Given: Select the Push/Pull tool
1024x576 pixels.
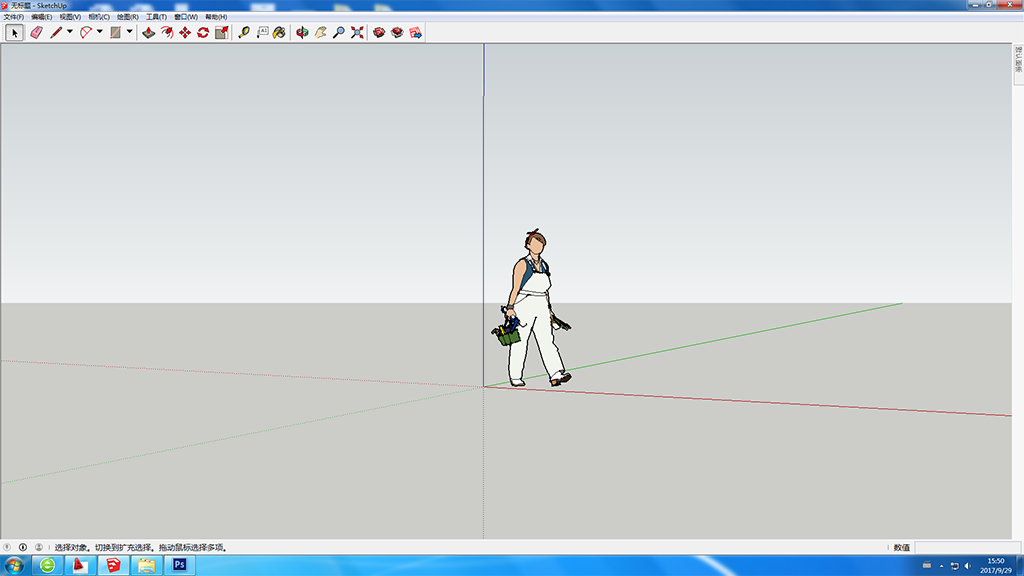Looking at the screenshot, I should coord(149,32).
